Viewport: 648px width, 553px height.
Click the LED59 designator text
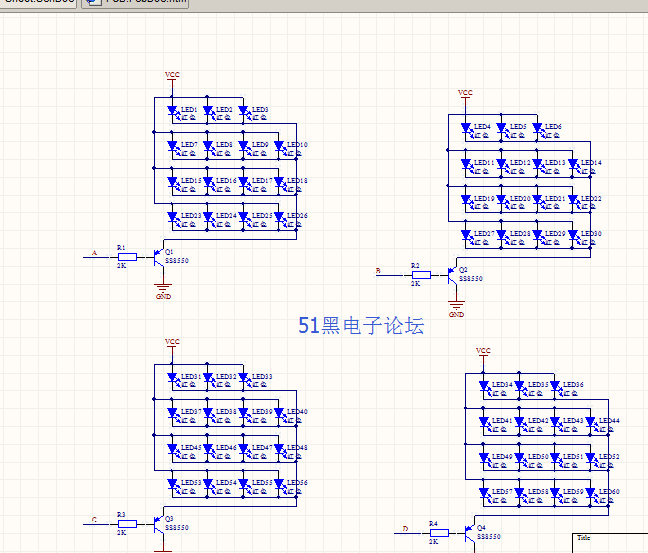(573, 492)
